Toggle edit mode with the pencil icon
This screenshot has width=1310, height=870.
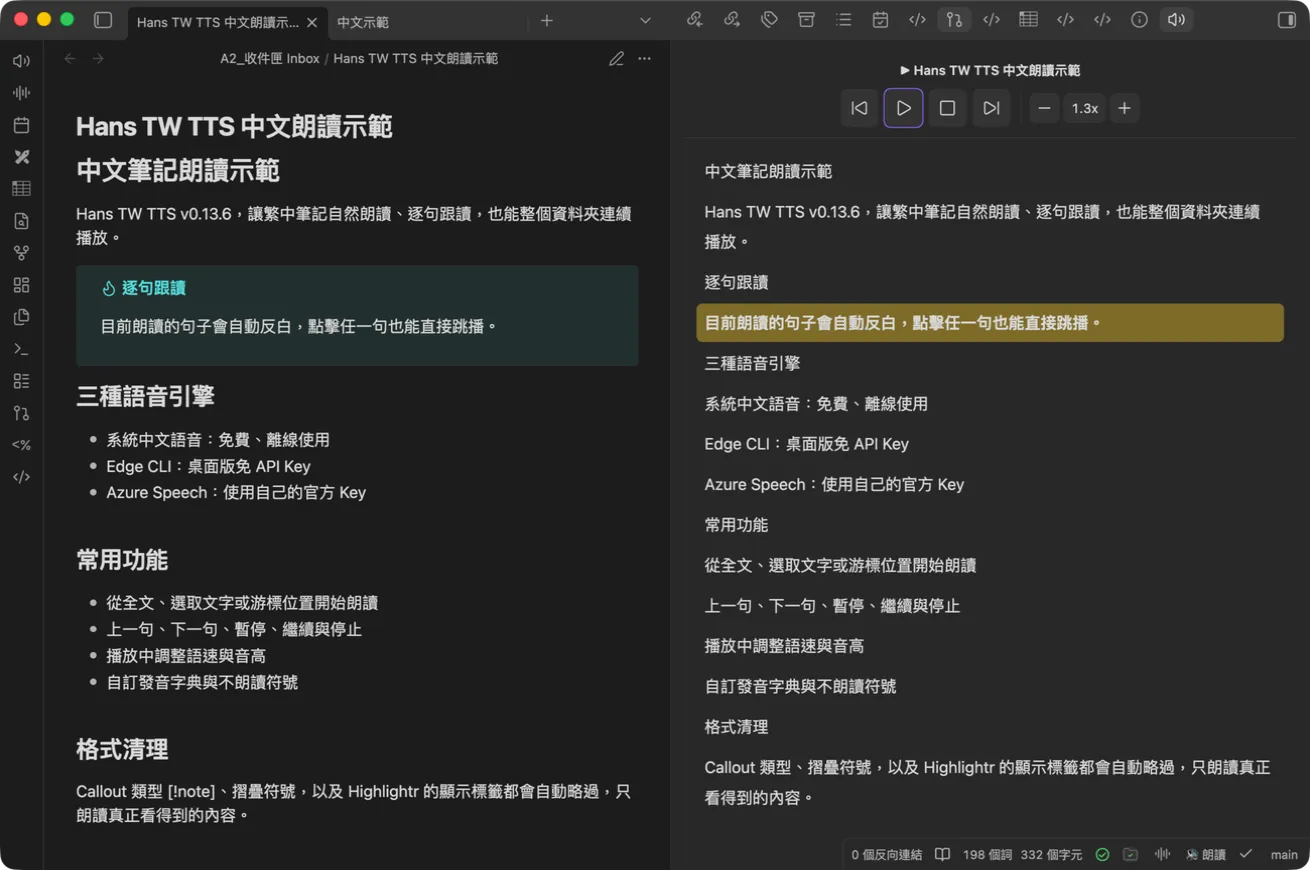(x=616, y=59)
